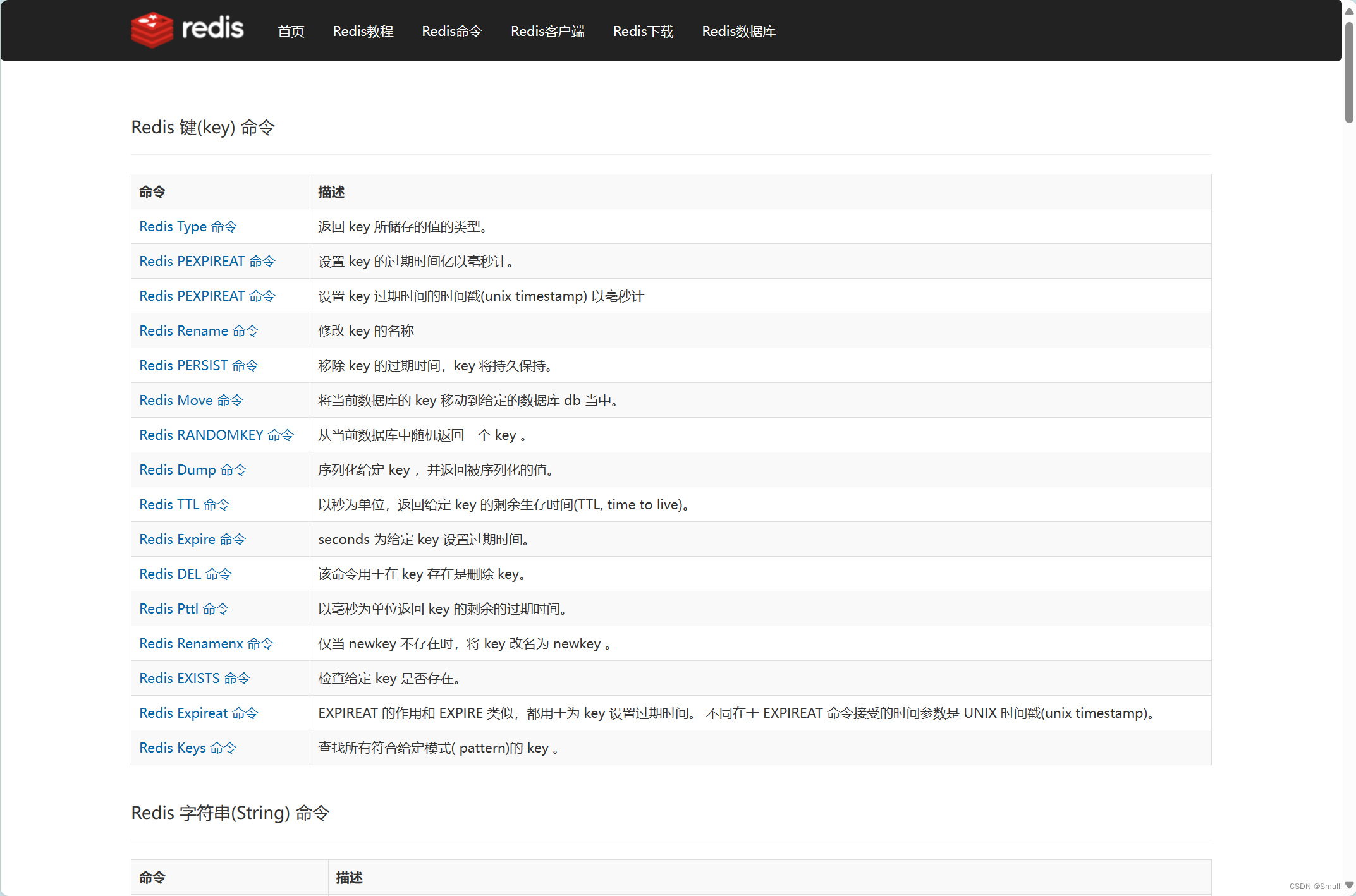Open the Redis Expireat 命令 link
This screenshot has width=1356, height=896.
[199, 713]
